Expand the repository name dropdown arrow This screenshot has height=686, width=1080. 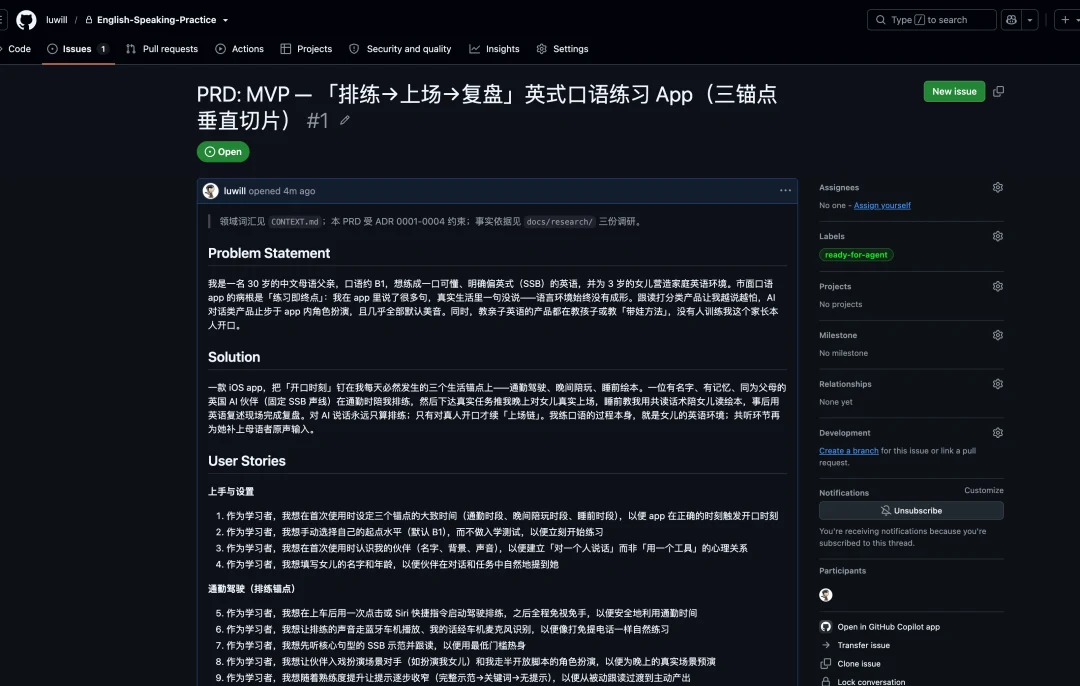pyautogui.click(x=225, y=20)
